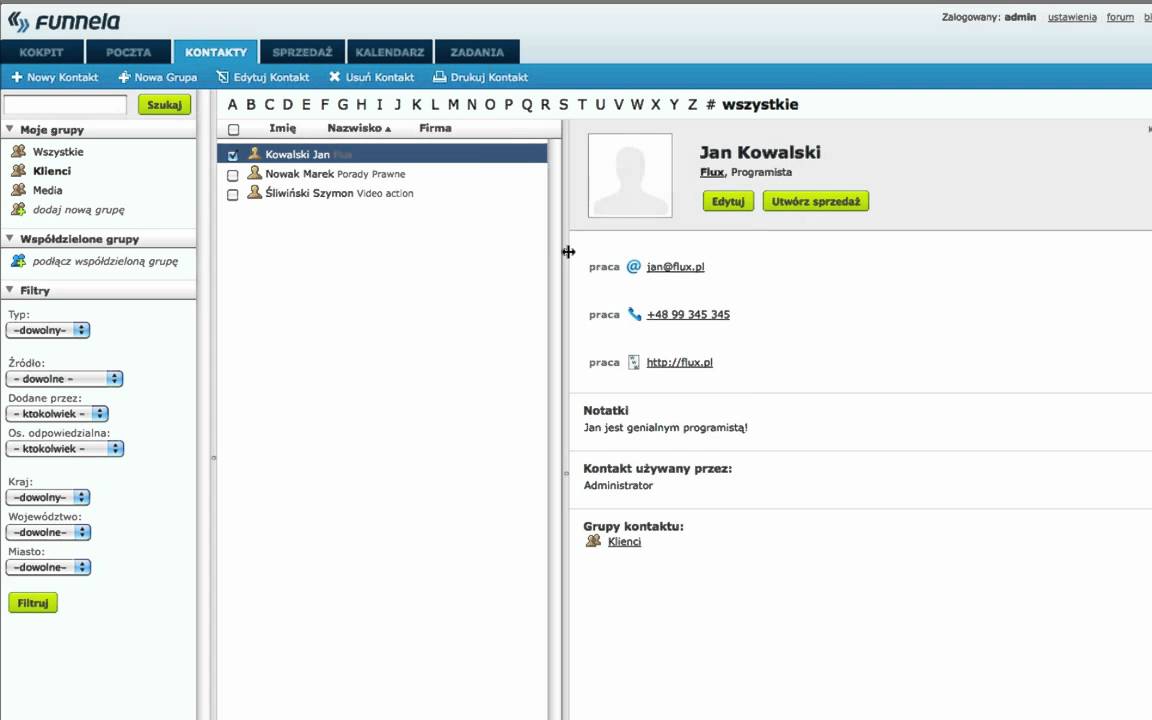Switch to the KALENDARZ tab

click(390, 51)
